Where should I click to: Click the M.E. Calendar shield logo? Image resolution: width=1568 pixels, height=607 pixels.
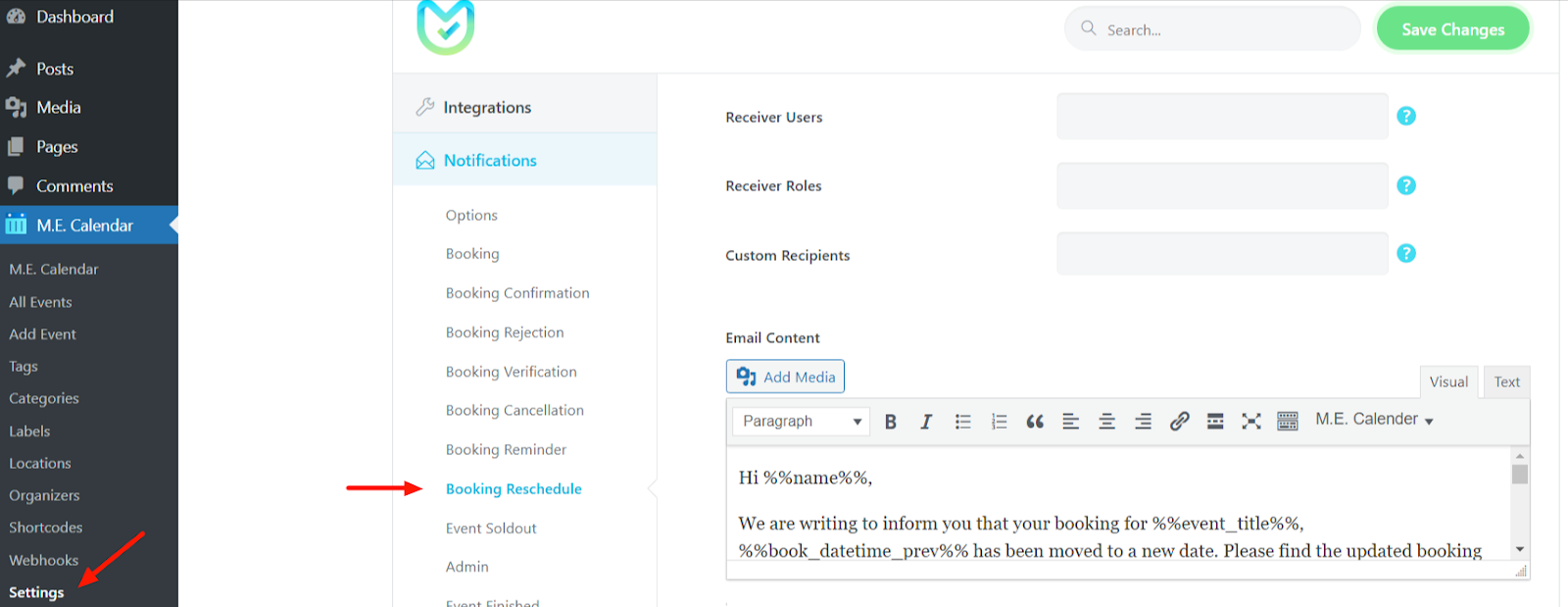446,26
